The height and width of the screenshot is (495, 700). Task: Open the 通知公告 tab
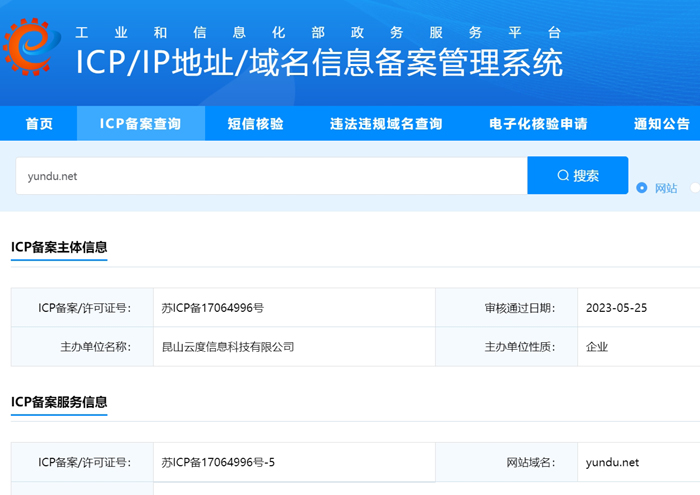662,124
